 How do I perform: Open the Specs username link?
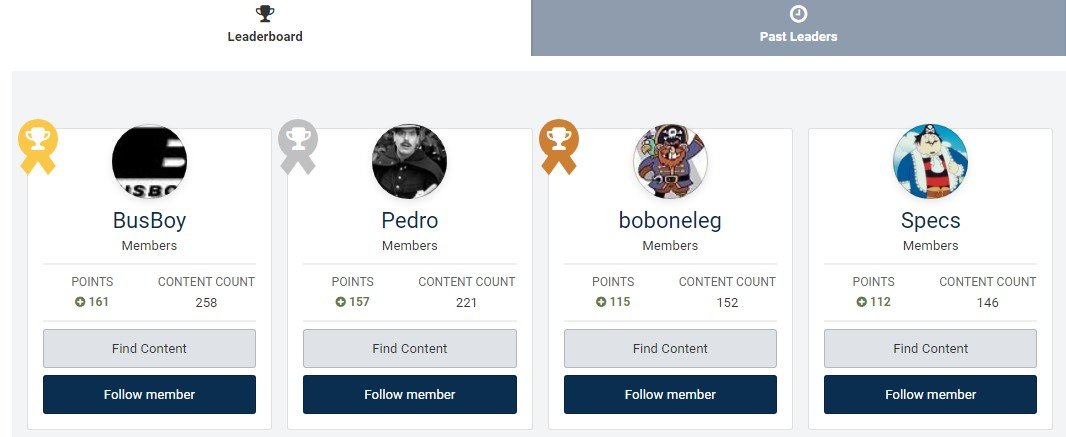(931, 220)
